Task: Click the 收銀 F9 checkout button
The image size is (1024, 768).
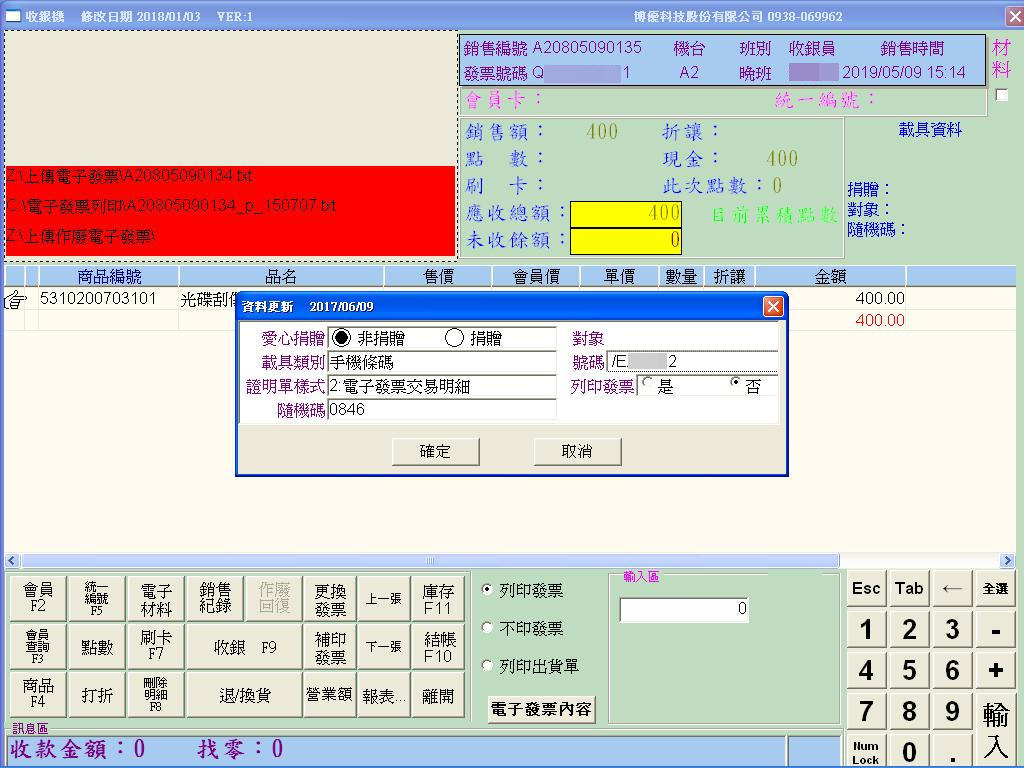Action: click(x=244, y=647)
